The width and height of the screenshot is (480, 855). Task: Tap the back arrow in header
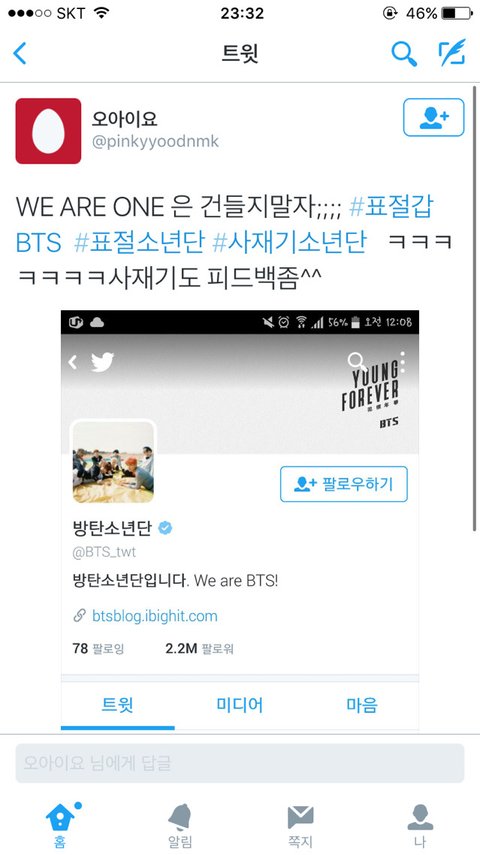pos(20,54)
